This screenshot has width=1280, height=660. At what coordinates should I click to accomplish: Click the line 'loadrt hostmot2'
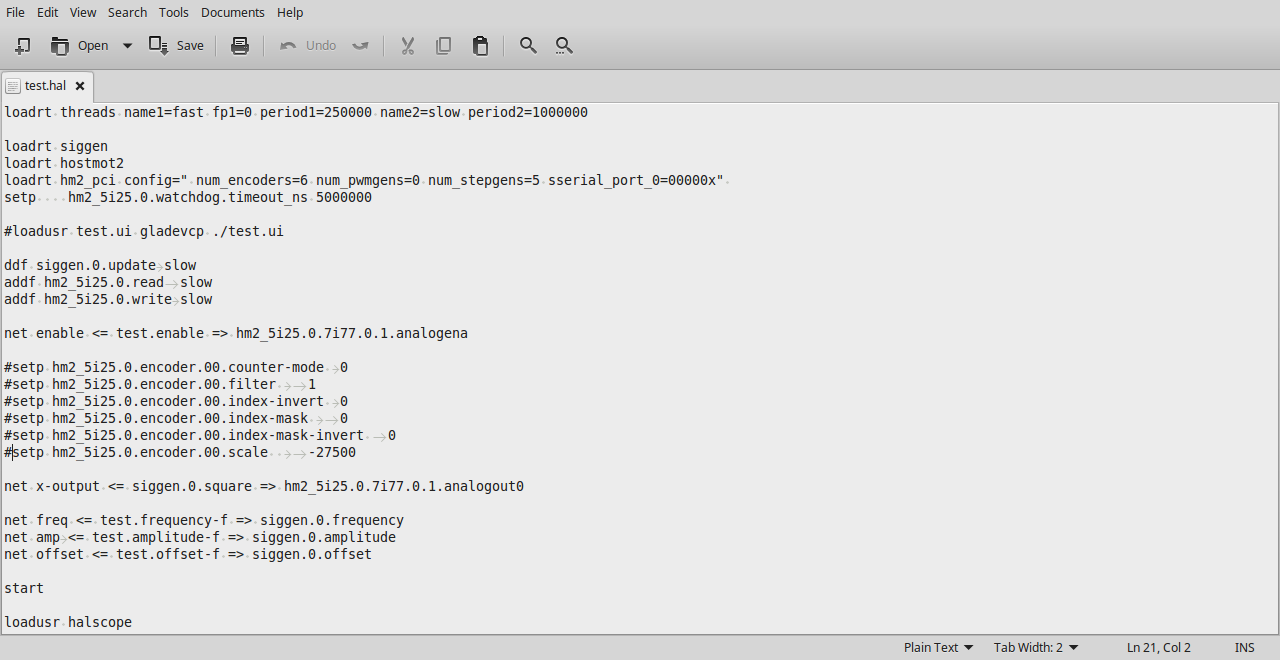tap(64, 163)
